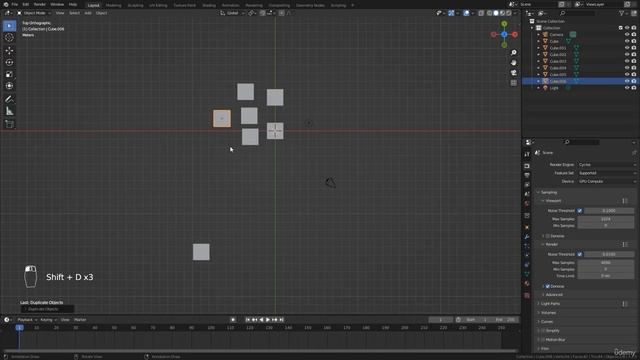Select the Annotate tool
This screenshot has width=640, height=360.
click(x=9, y=99)
